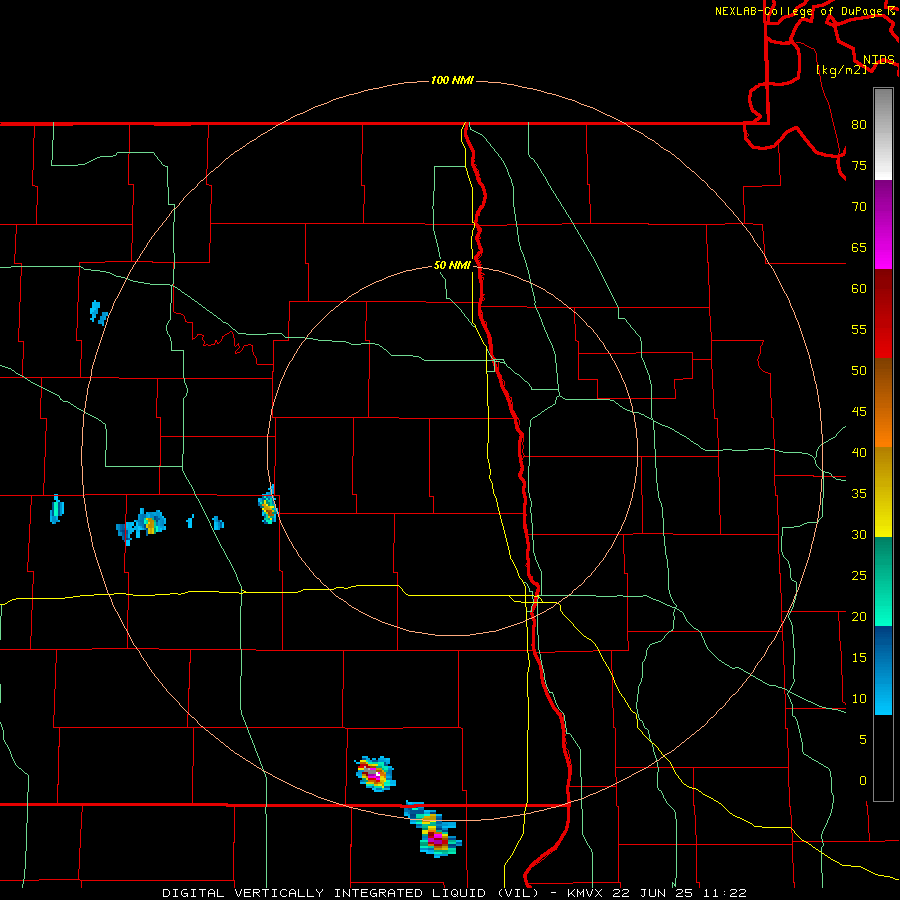Click the 15 value on the color scale
The image size is (900, 900).
tap(859, 658)
